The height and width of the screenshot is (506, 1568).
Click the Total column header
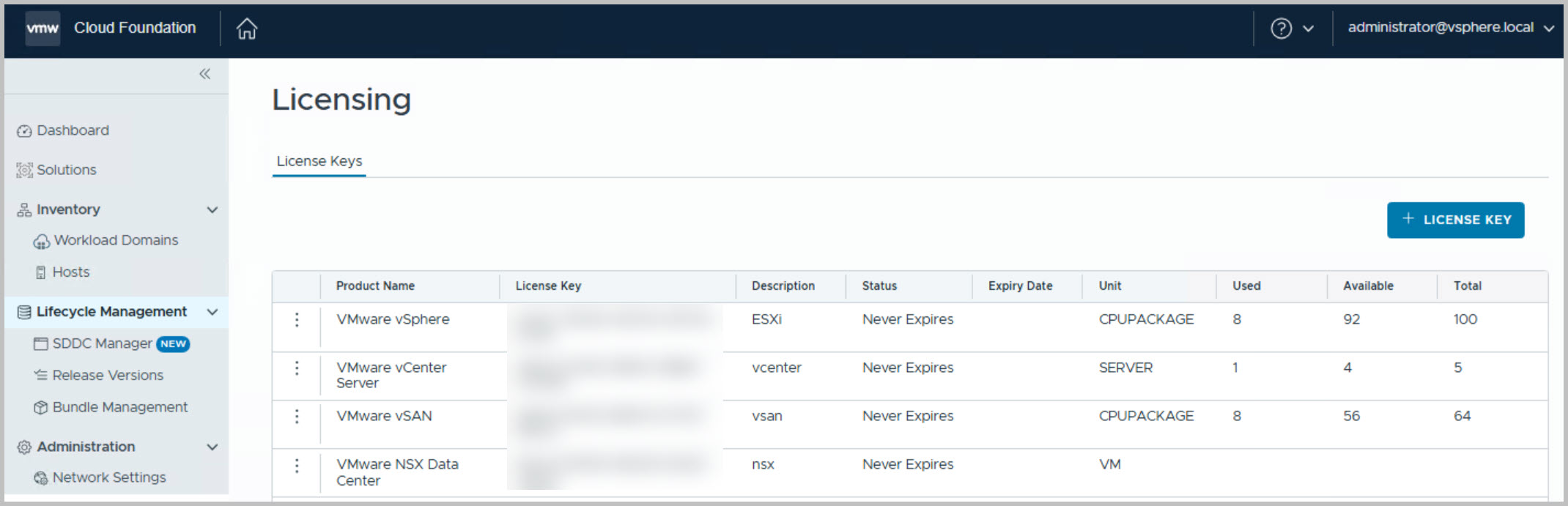click(1468, 286)
